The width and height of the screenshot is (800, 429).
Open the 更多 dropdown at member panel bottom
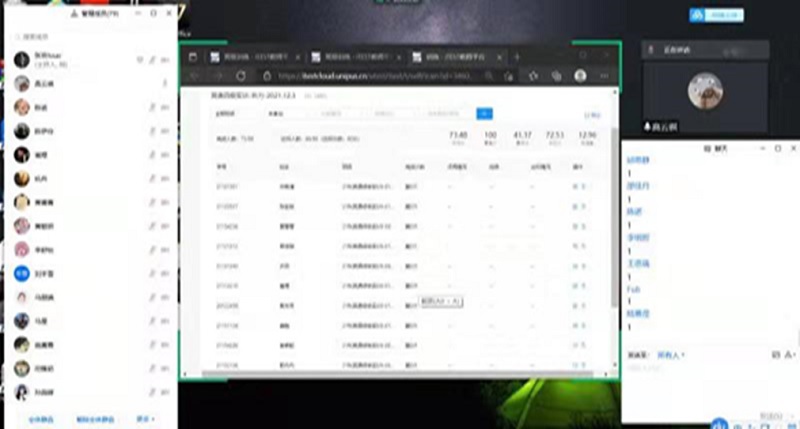146,418
